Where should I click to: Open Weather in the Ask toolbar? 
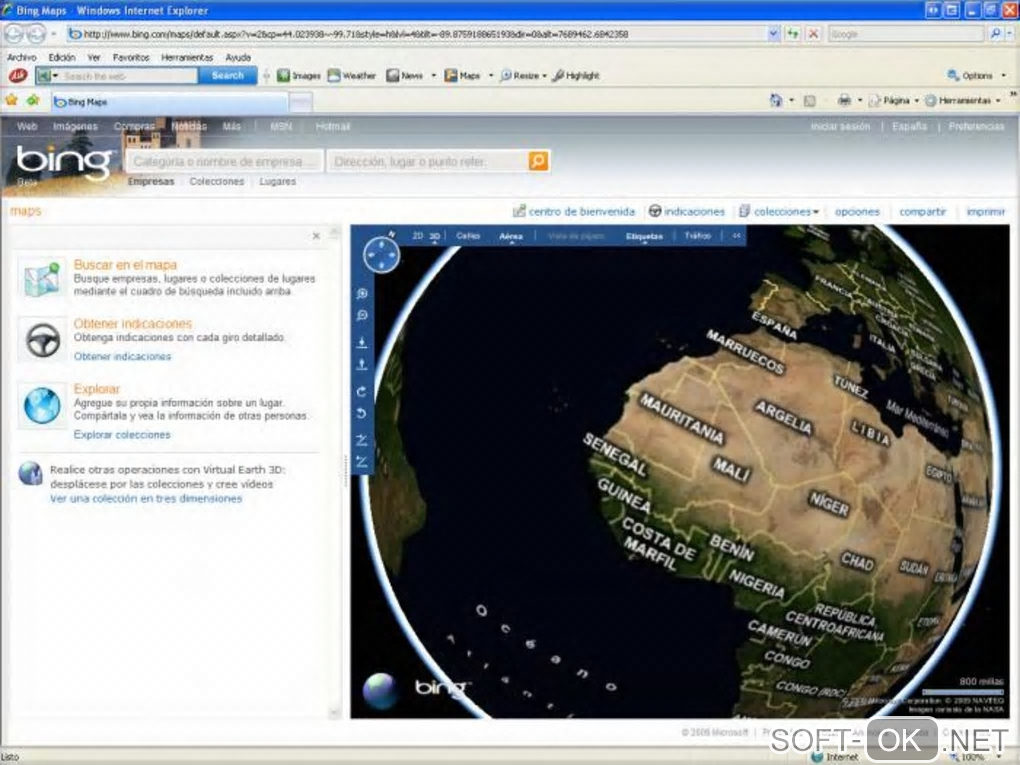(352, 76)
